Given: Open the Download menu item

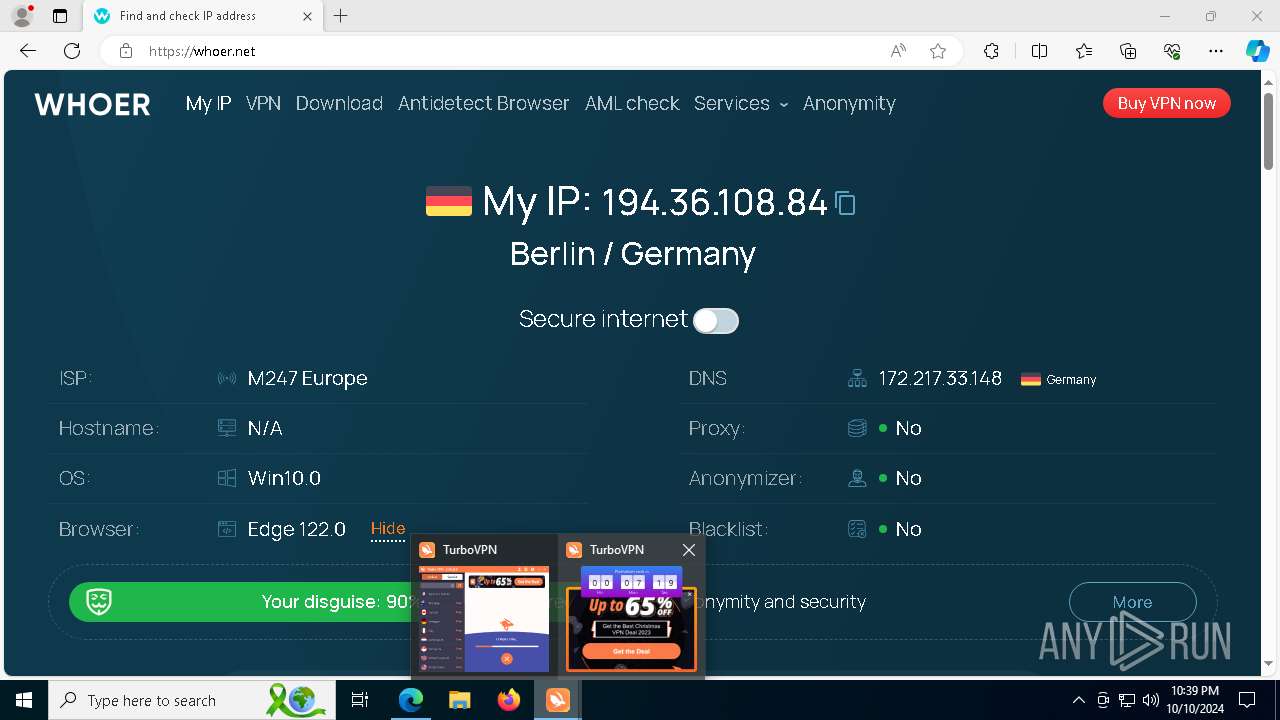Looking at the screenshot, I should (339, 103).
